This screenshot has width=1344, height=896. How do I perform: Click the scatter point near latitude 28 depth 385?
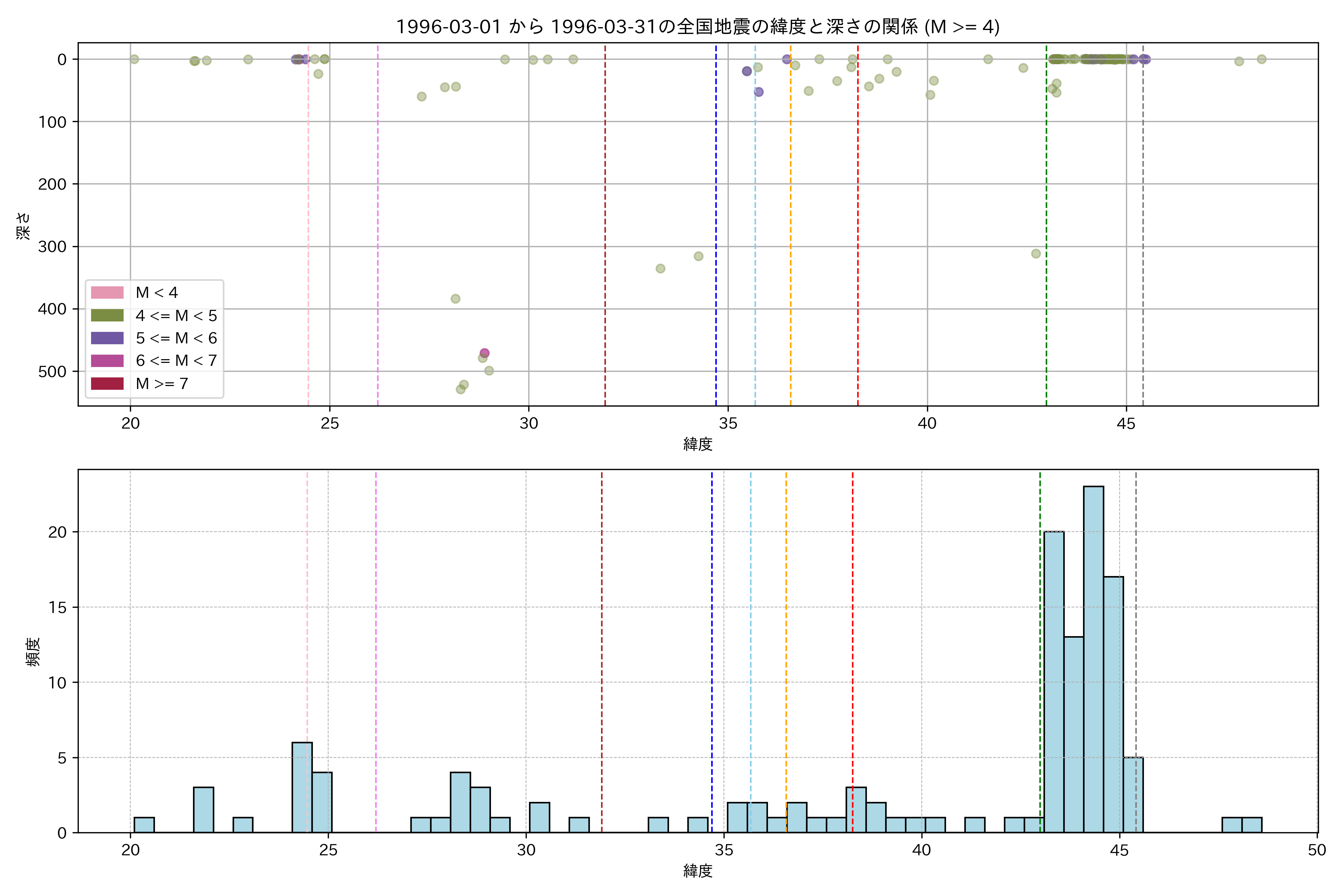pyautogui.click(x=455, y=299)
